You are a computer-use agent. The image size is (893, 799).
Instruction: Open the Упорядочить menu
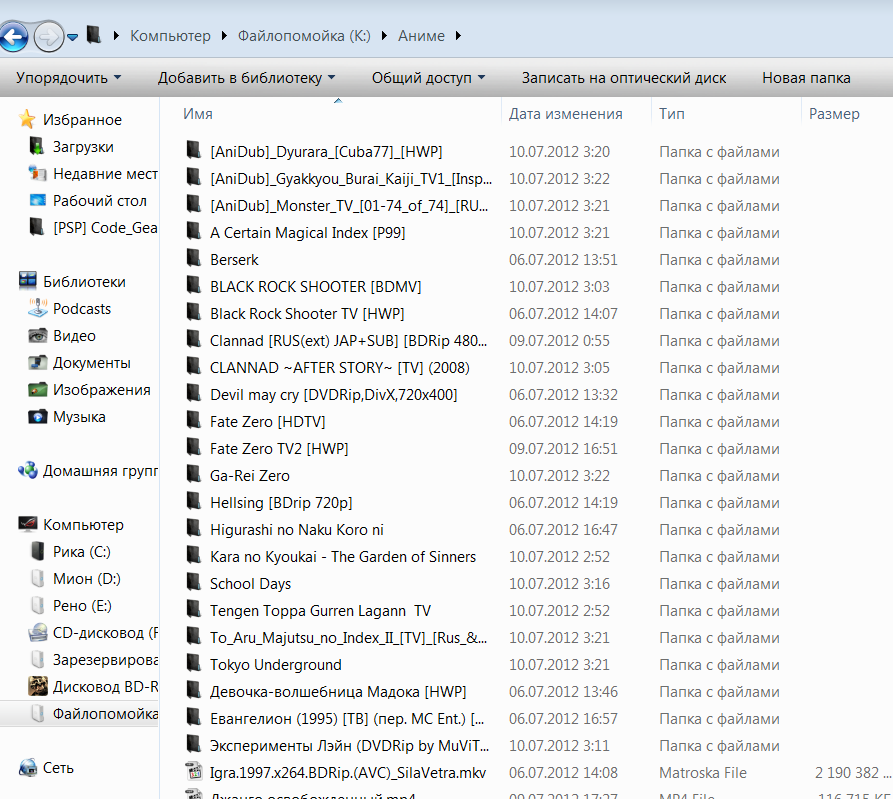68,77
